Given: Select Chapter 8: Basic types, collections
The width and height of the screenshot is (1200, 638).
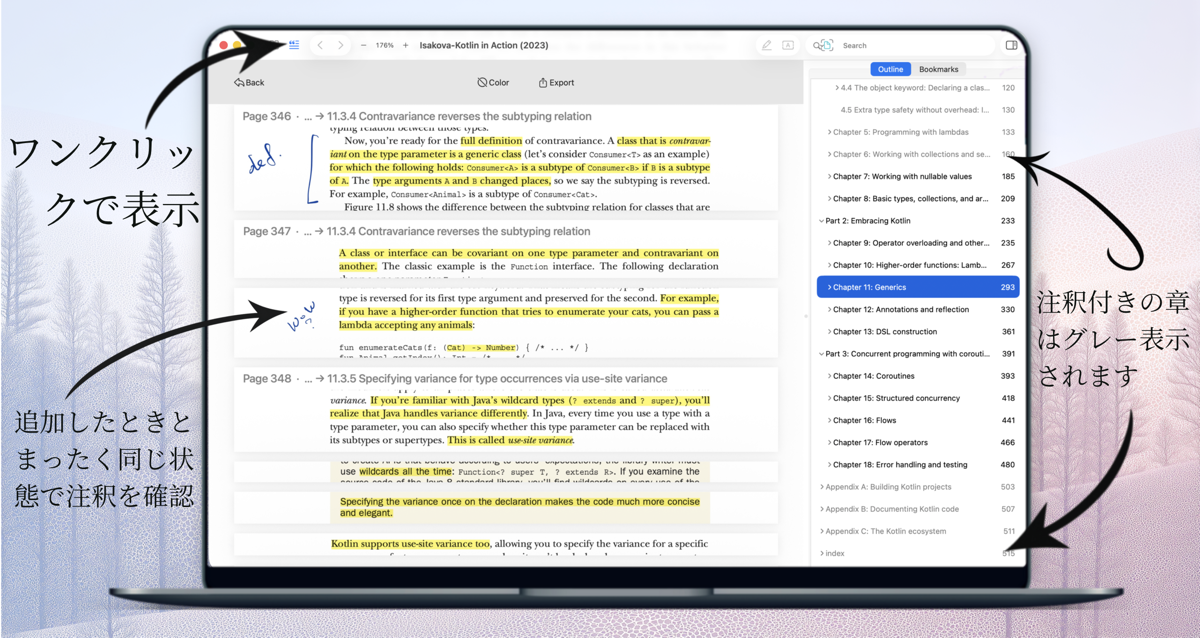Looking at the screenshot, I should coord(918,199).
